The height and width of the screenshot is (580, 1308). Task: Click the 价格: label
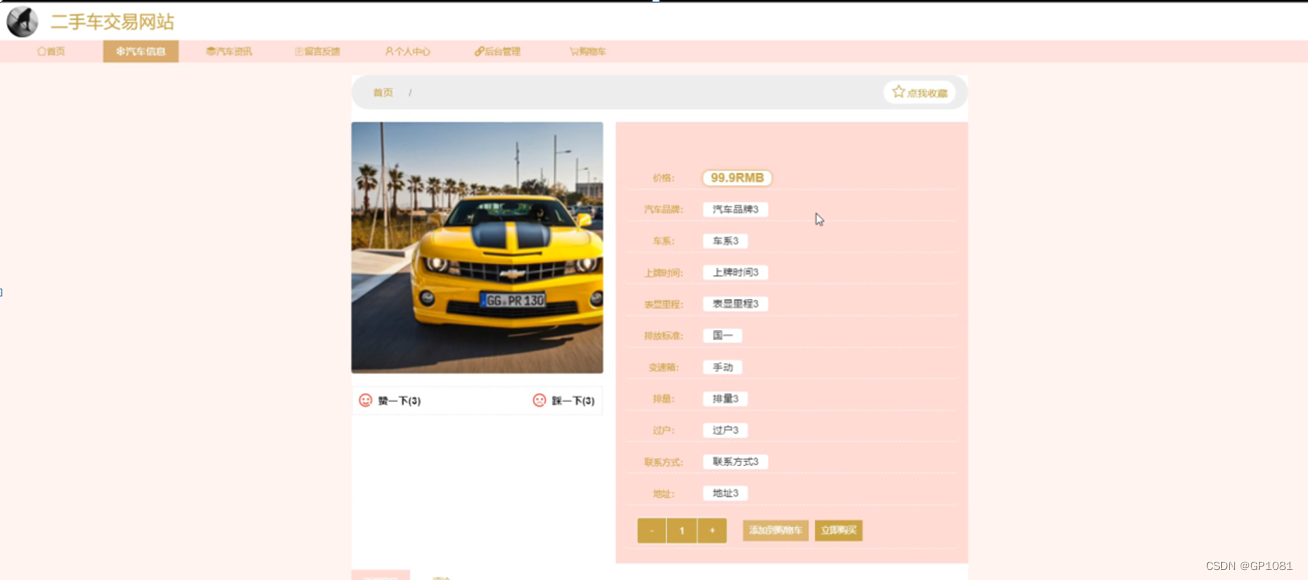(663, 178)
